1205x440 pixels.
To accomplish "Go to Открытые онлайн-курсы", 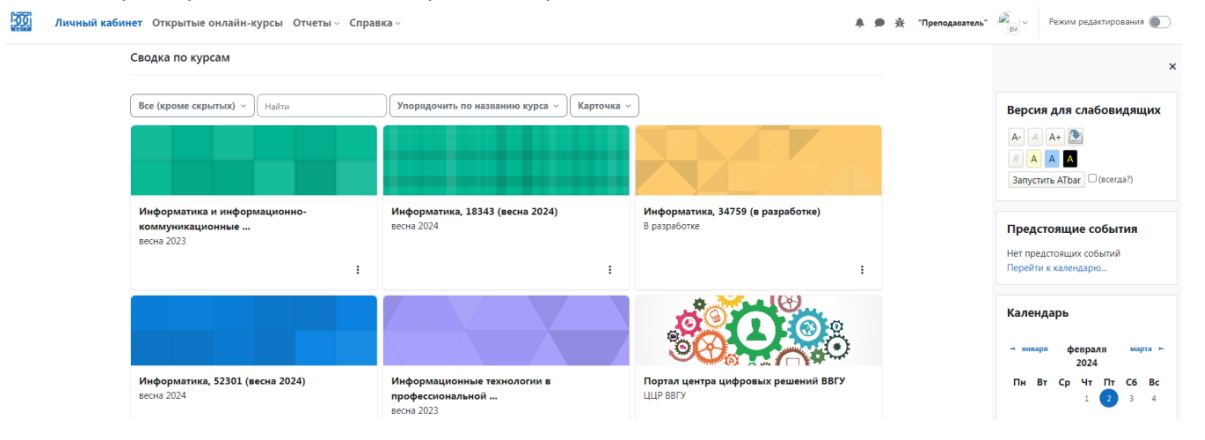I will tap(217, 23).
